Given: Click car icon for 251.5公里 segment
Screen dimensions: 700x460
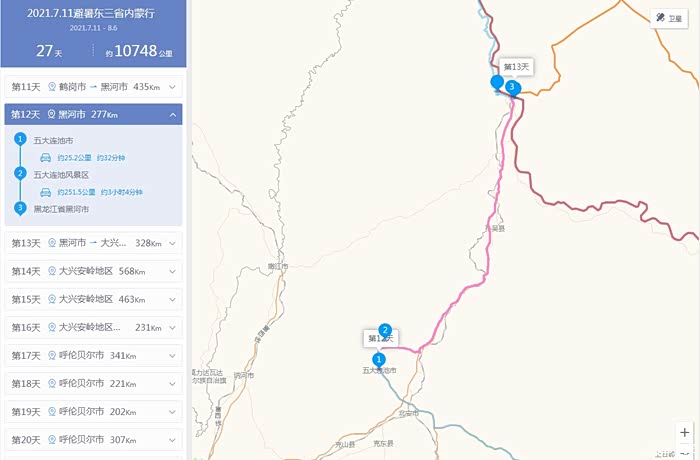Looking at the screenshot, I should (46, 192).
